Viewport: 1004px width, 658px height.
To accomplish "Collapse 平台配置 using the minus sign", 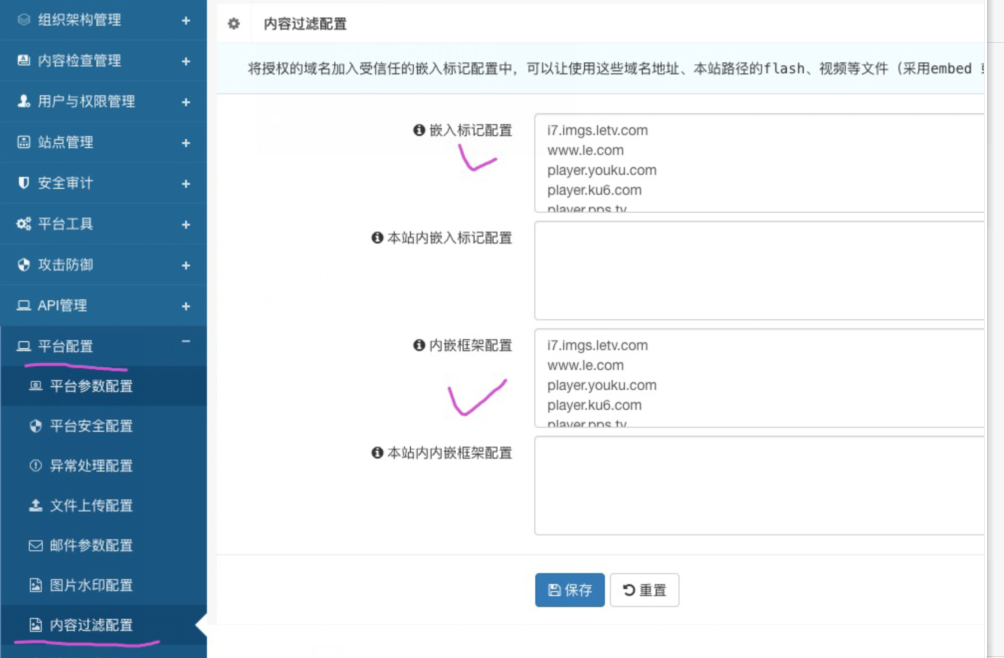I will tap(186, 342).
